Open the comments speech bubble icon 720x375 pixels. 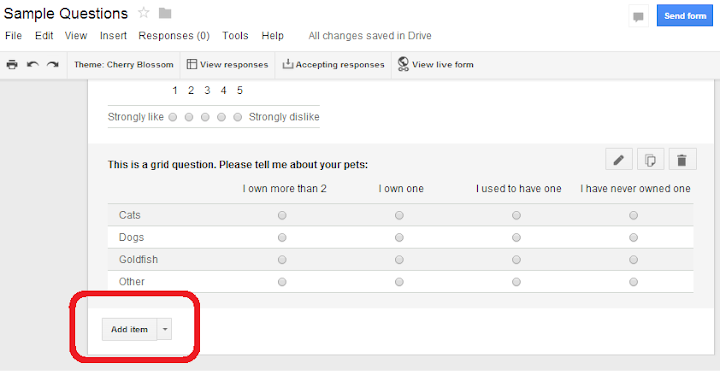point(638,17)
